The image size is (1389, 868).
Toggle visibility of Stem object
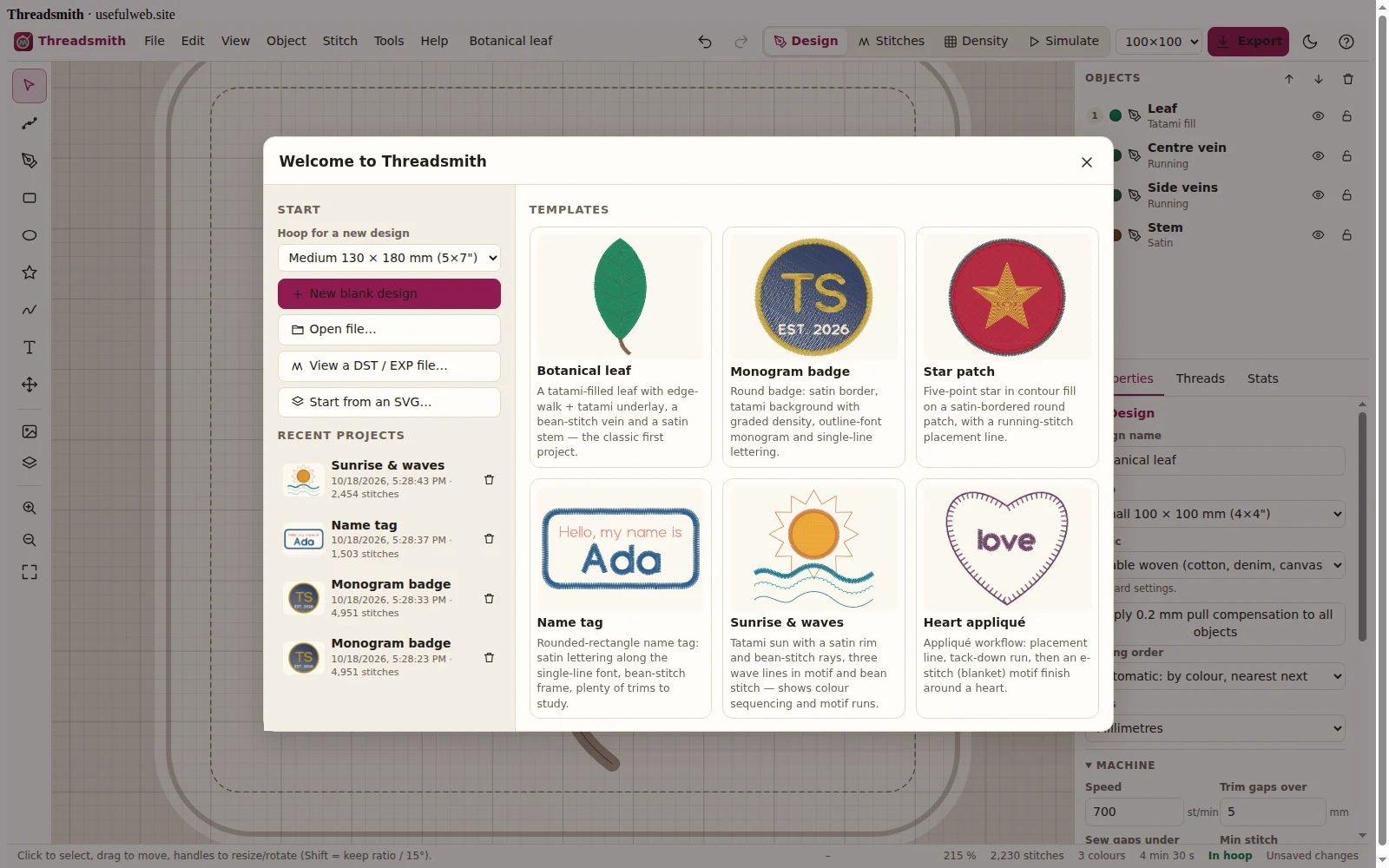[x=1318, y=235]
